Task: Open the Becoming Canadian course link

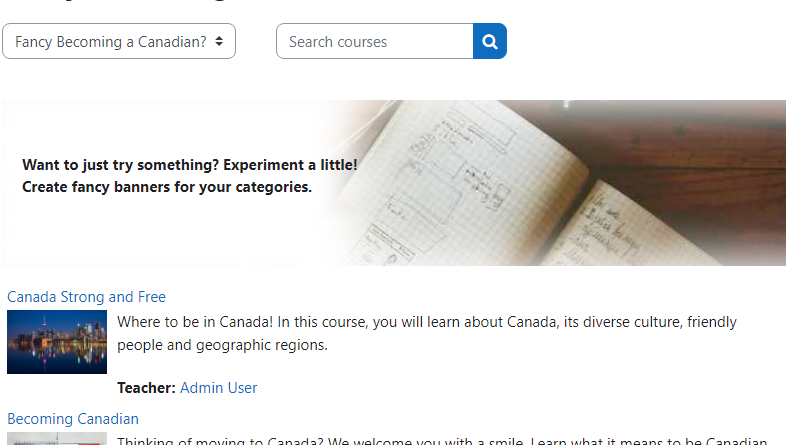Action: click(x=73, y=419)
